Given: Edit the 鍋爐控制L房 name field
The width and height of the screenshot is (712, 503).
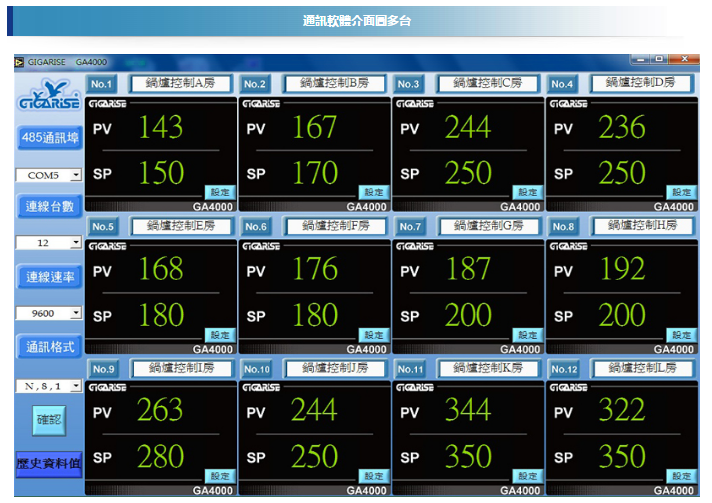Looking at the screenshot, I should (x=641, y=368).
